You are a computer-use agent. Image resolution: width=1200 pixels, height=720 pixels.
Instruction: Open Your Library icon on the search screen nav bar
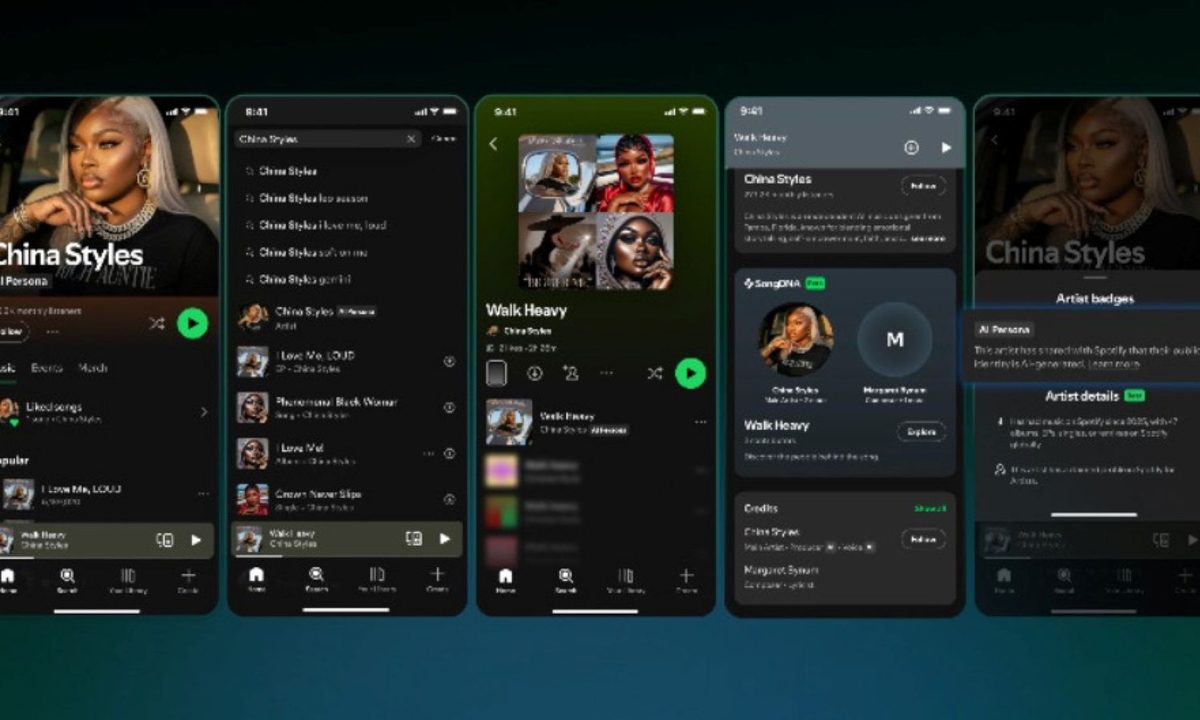pyautogui.click(x=377, y=575)
